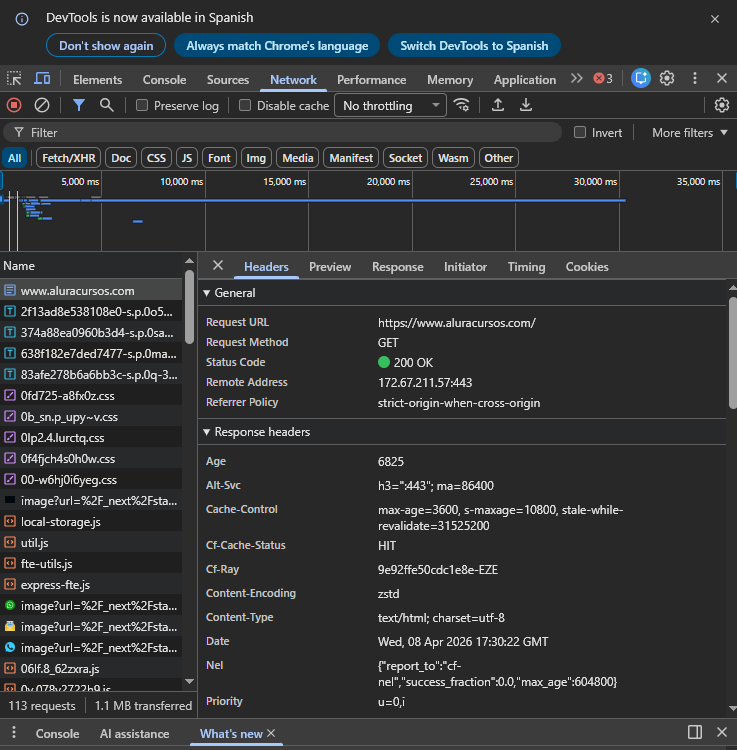Switch to the Timing tab
The height and width of the screenshot is (750, 737).
coord(526,267)
